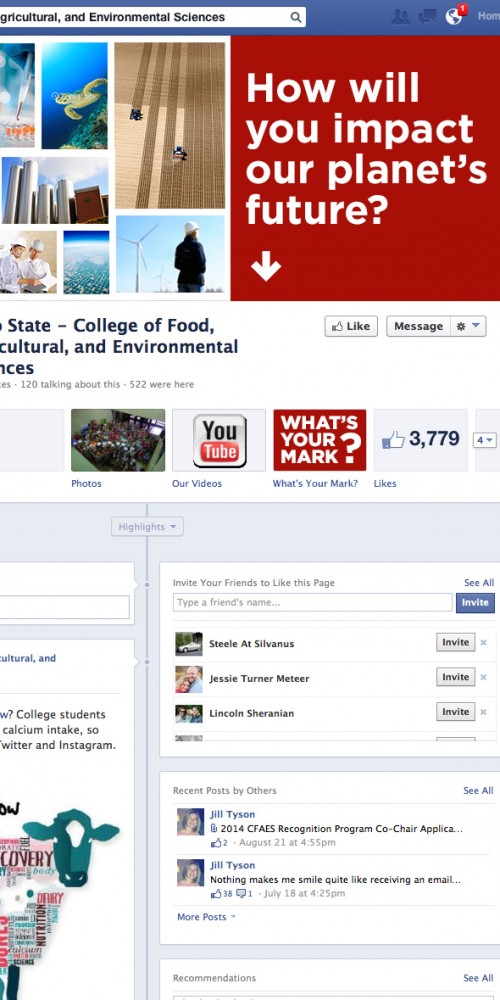Dismiss Lincoln Sheranian suggestion

[483, 712]
